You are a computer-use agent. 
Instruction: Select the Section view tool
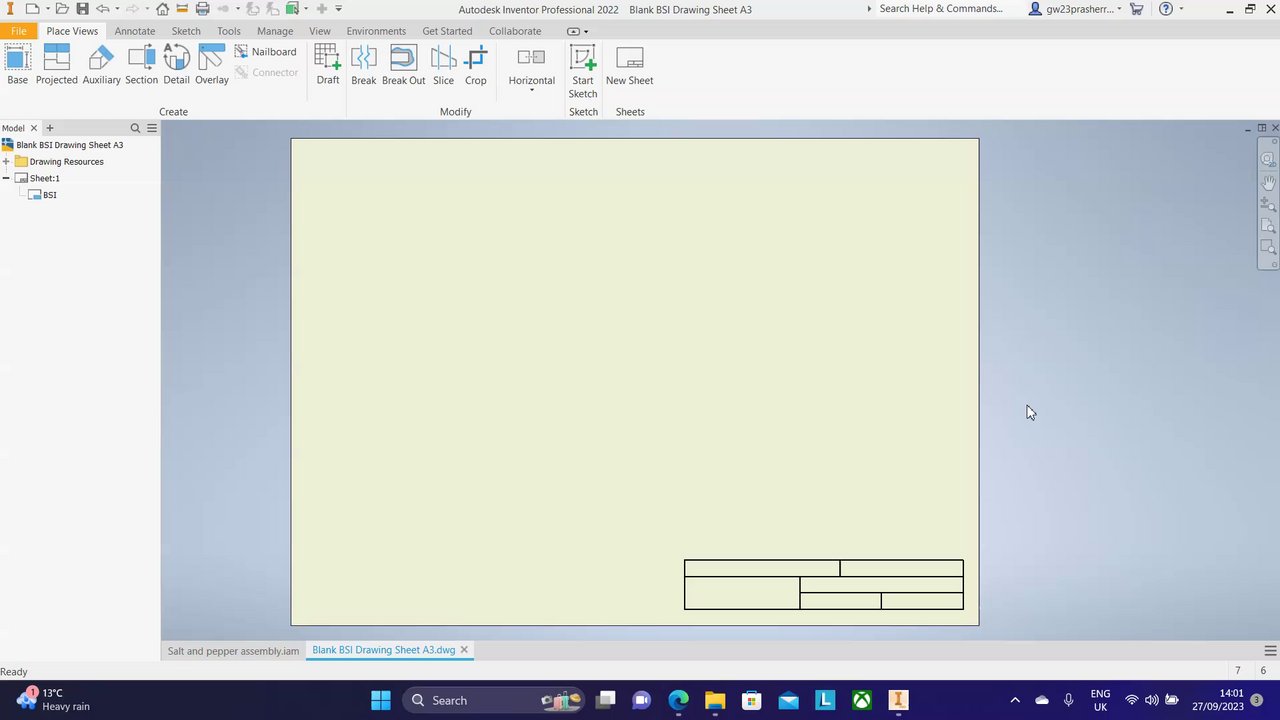(142, 65)
